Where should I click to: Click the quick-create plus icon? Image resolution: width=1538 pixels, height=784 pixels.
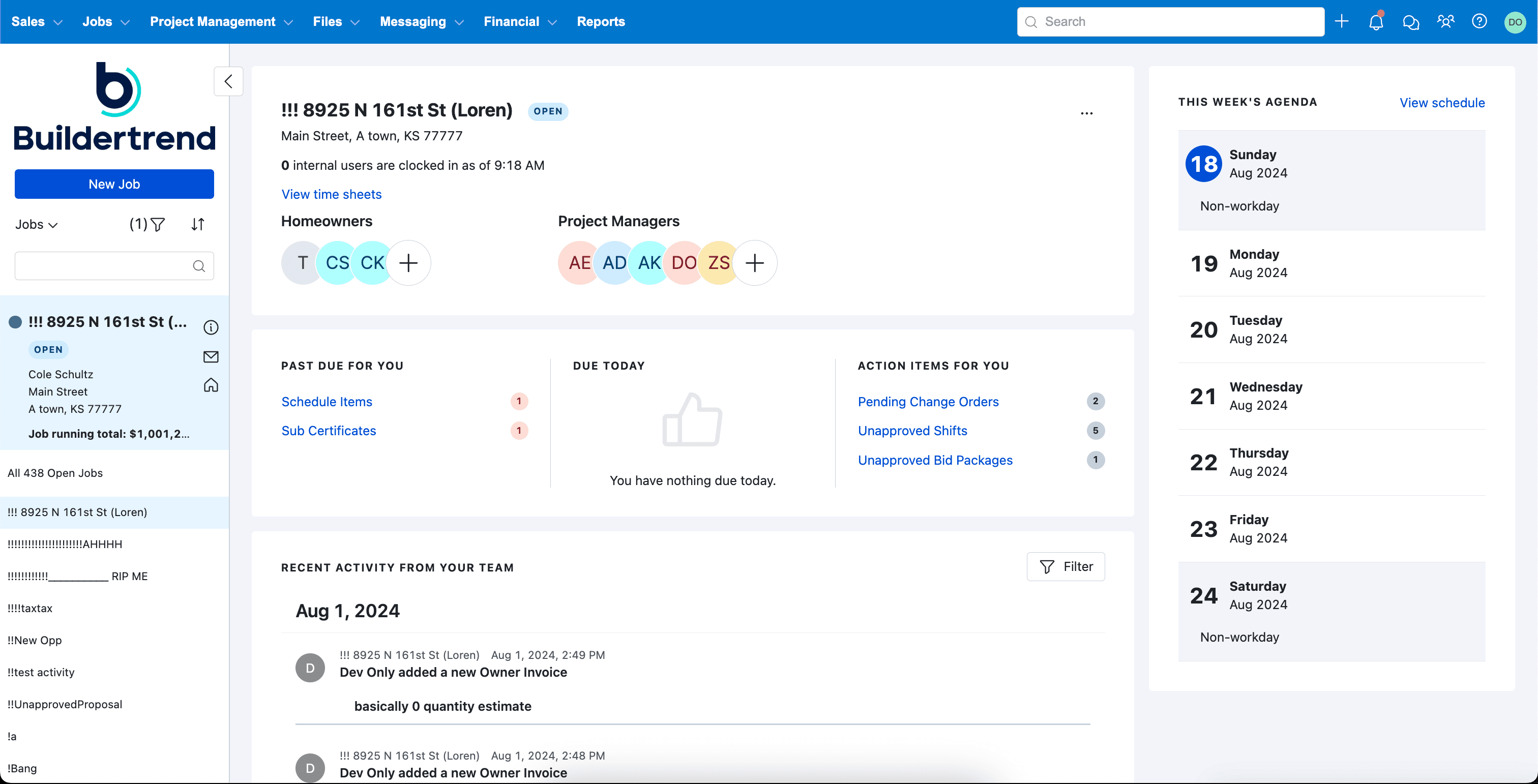pos(1341,21)
